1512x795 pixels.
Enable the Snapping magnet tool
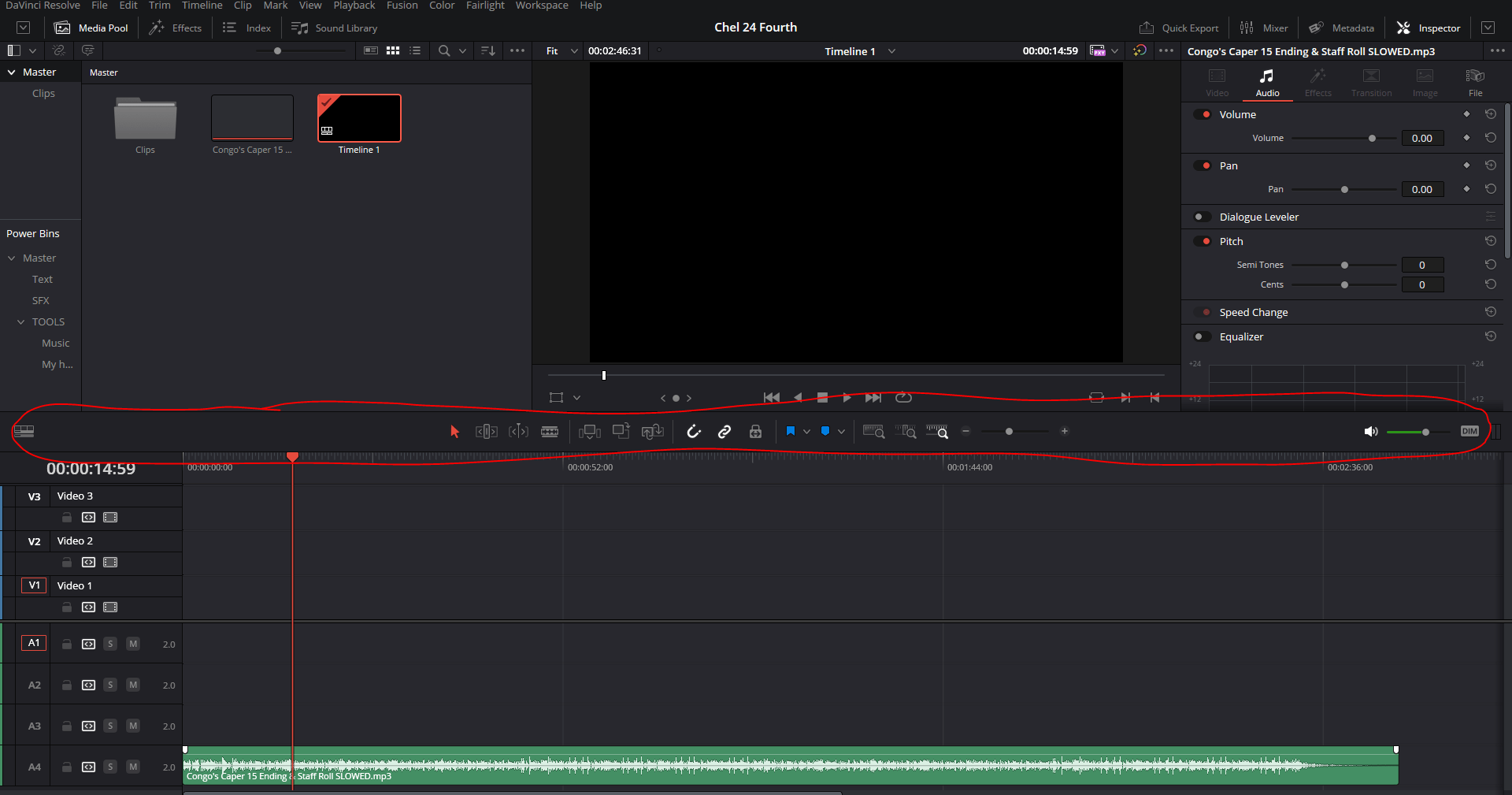tap(694, 431)
